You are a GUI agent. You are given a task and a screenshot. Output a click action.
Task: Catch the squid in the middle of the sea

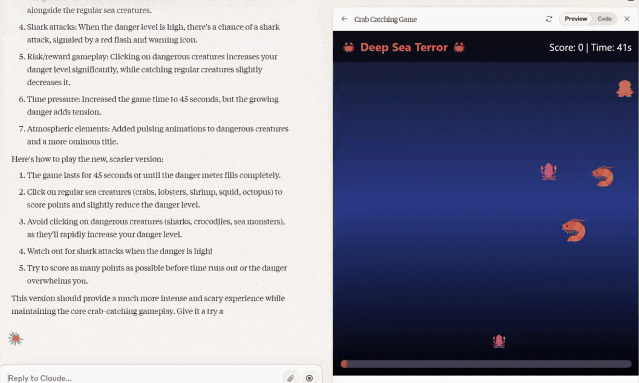coord(549,172)
